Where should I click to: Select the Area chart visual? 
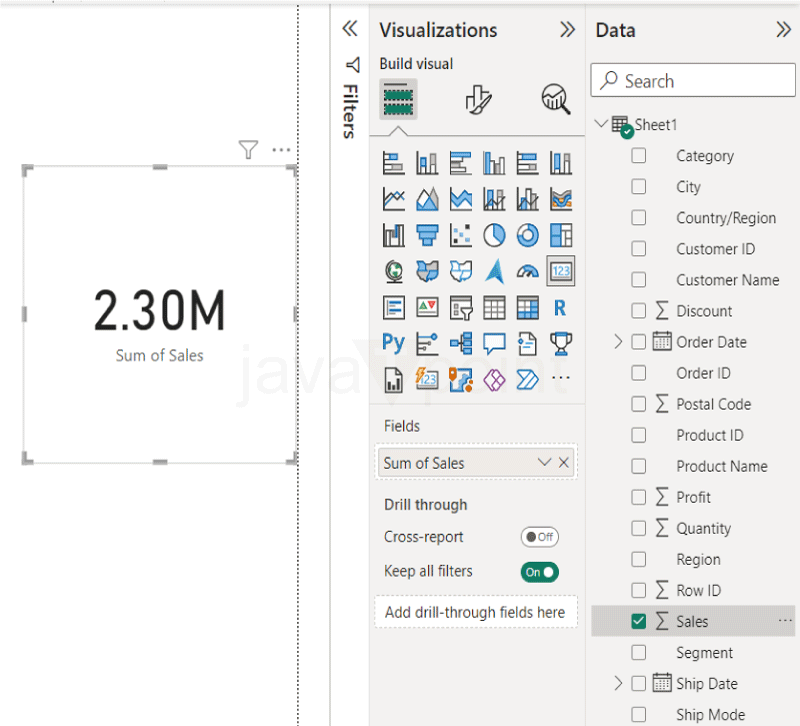click(427, 199)
